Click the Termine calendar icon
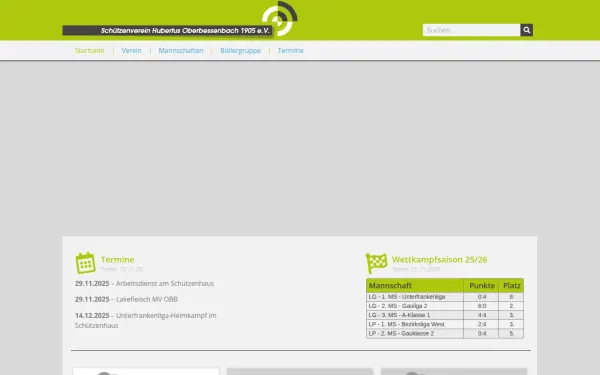The width and height of the screenshot is (600, 375). 85,263
